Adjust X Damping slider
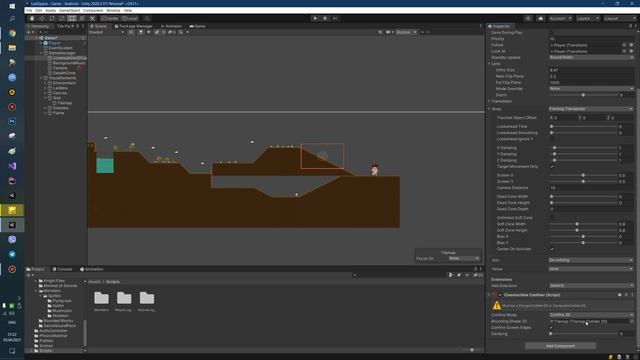 pyautogui.click(x=583, y=148)
